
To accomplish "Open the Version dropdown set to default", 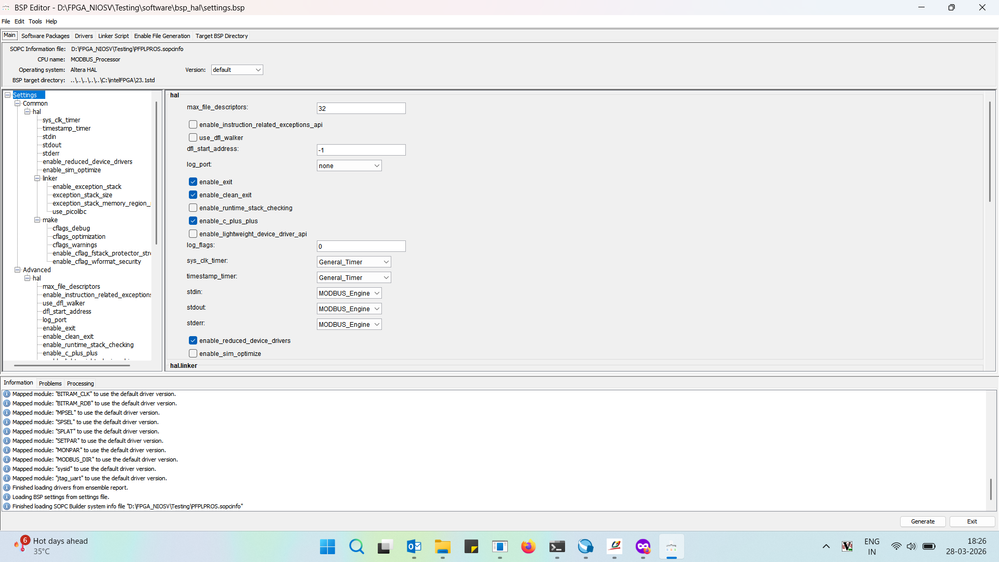I will 237,69.
